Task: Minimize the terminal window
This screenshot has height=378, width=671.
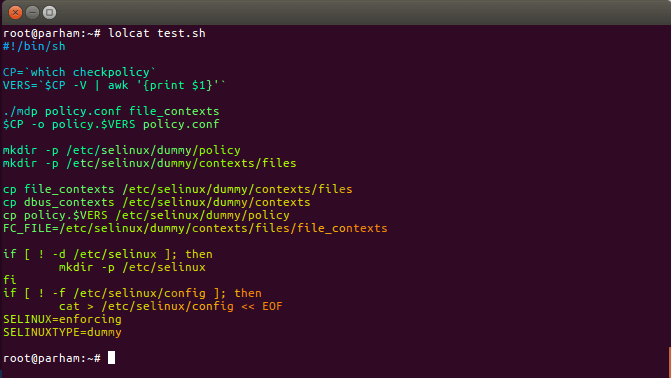Action: [33, 12]
